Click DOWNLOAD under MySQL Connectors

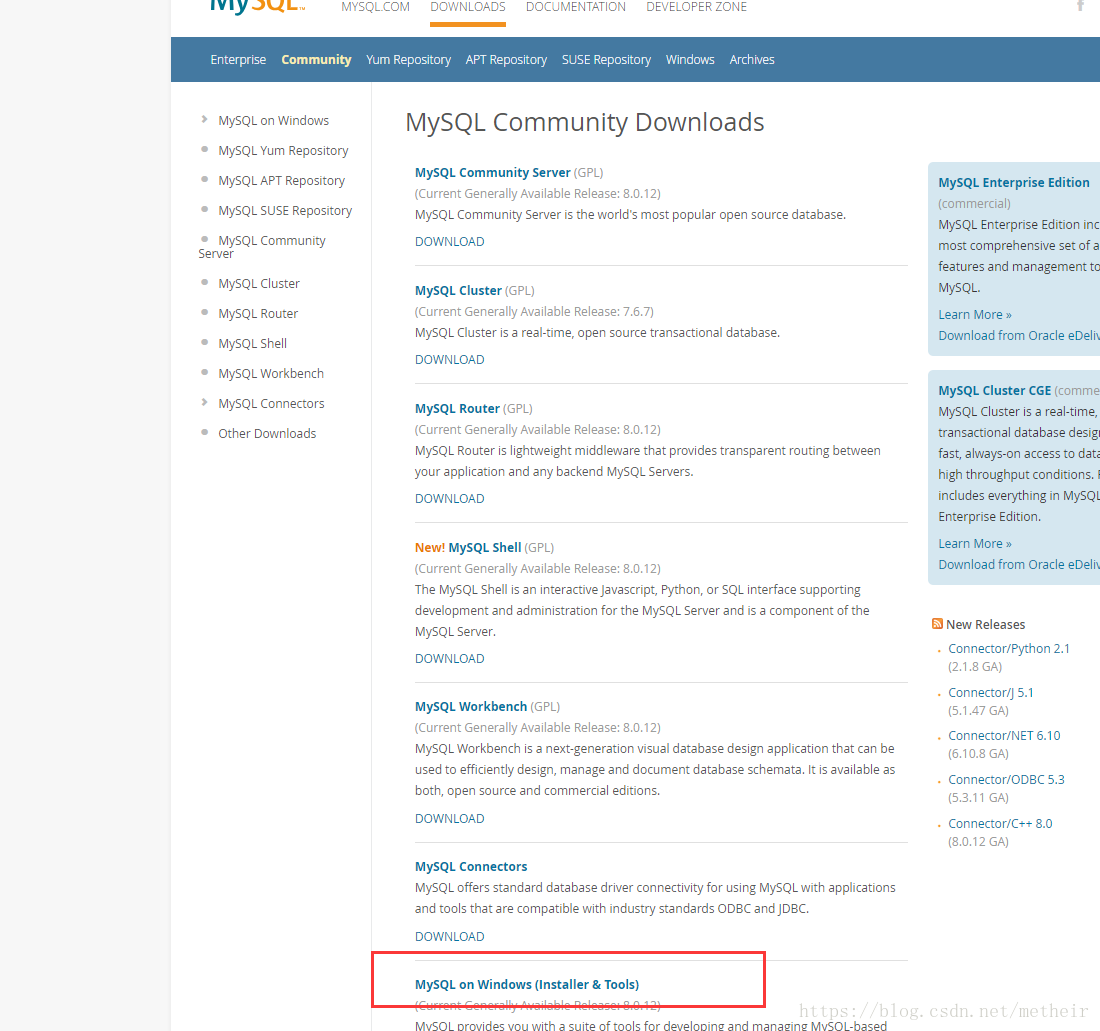click(450, 936)
